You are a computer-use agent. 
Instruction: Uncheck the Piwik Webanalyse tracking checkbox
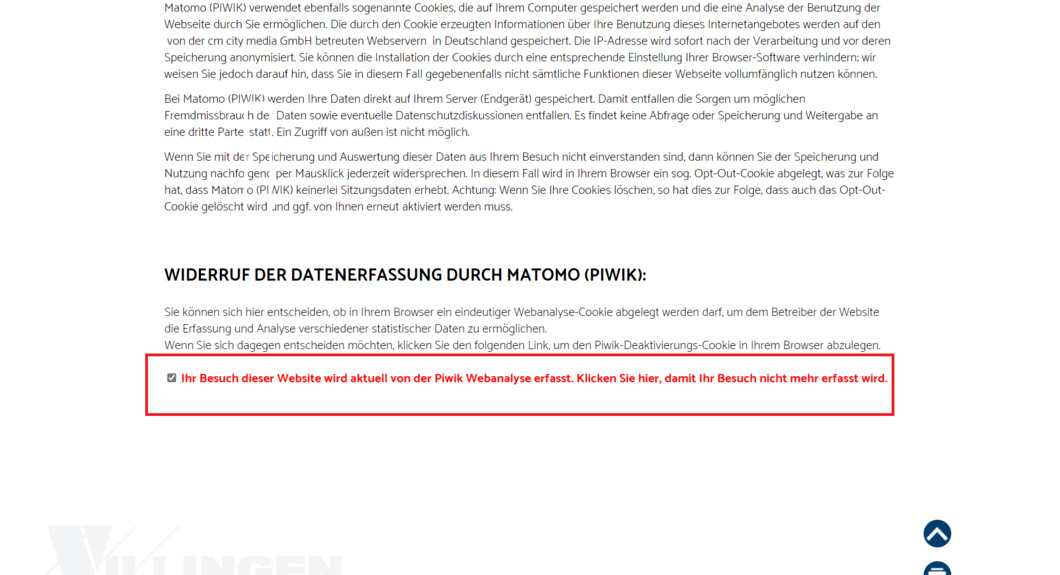click(172, 378)
